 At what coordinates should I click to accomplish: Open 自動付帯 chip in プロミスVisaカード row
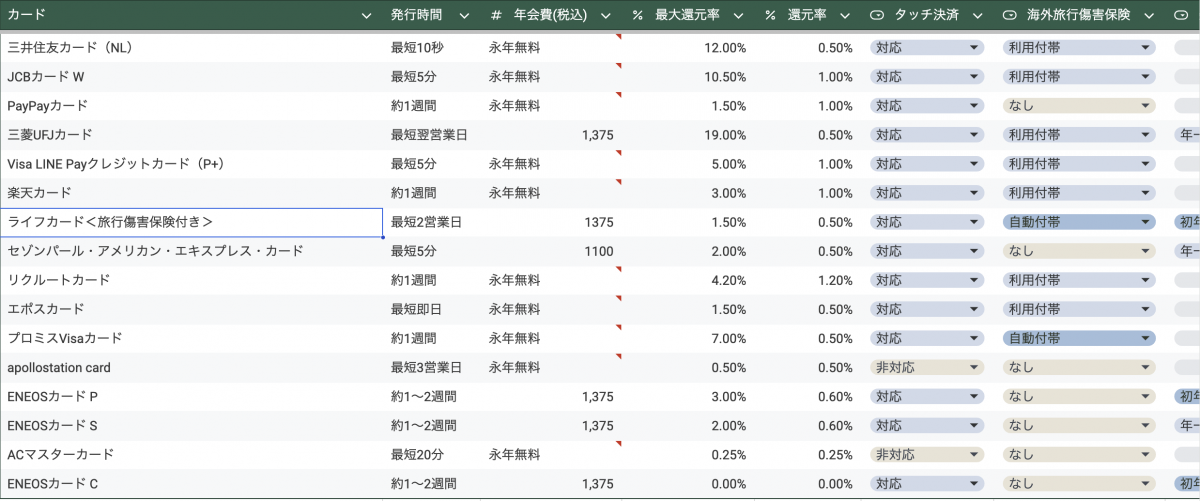point(1079,338)
